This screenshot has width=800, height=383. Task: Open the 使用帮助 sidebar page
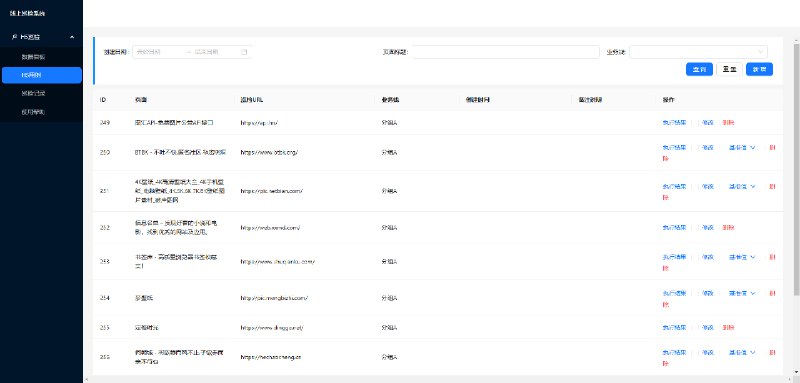(33, 112)
